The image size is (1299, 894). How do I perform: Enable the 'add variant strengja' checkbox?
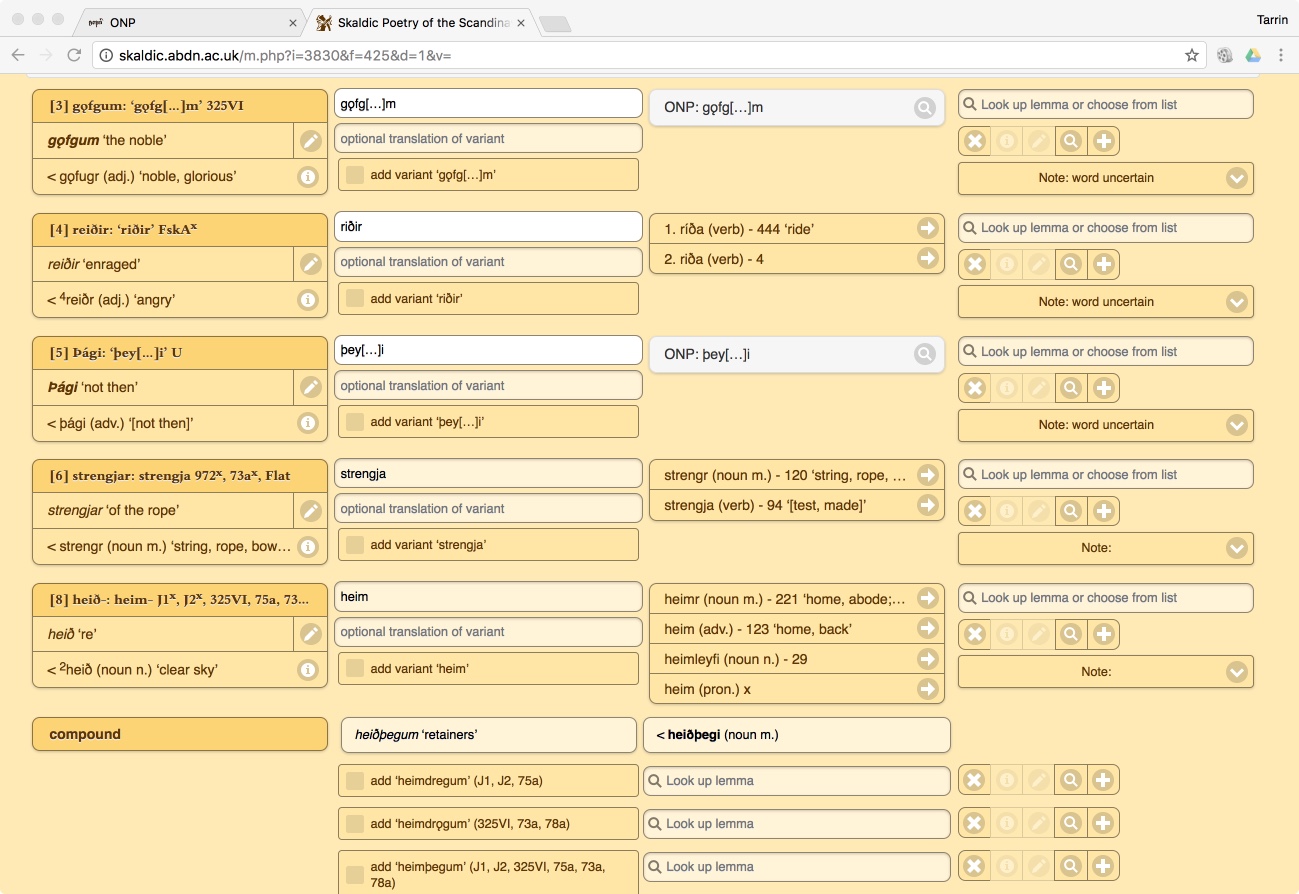[355, 545]
